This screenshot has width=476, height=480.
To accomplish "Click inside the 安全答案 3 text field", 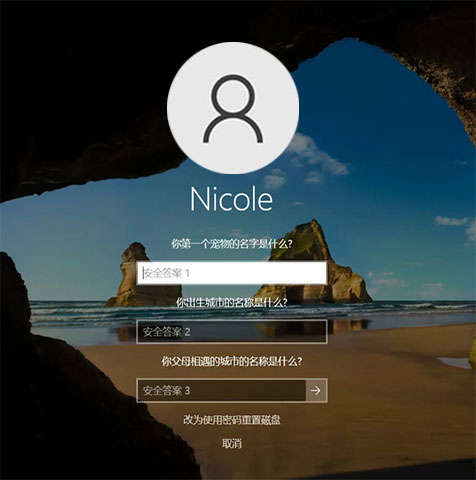I will (x=221, y=390).
